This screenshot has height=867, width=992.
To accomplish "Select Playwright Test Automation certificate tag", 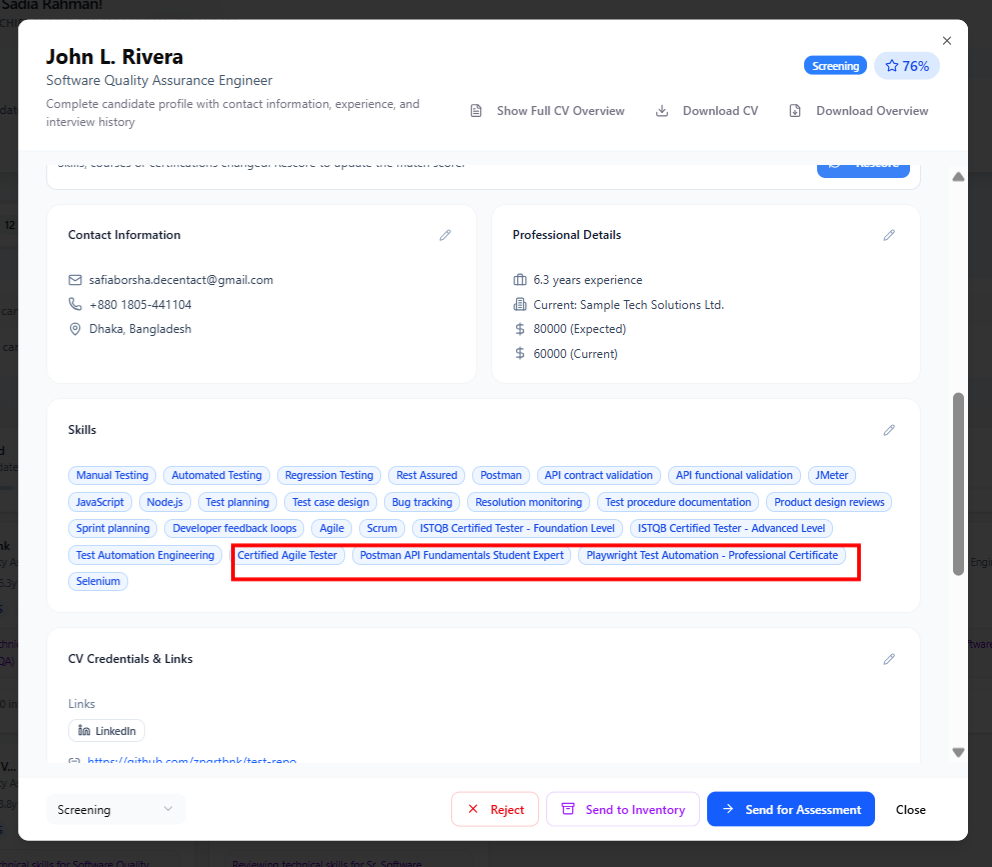I will (x=712, y=556).
